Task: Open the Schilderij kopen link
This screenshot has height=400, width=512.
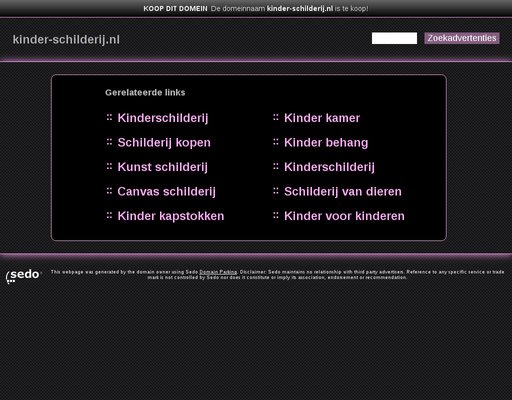Action: (x=164, y=143)
